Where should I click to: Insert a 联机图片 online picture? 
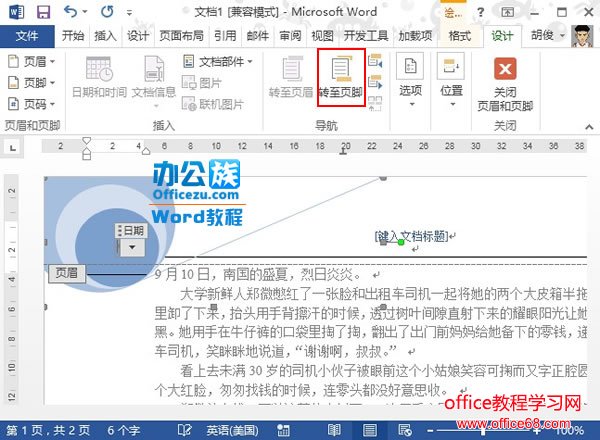(x=213, y=104)
